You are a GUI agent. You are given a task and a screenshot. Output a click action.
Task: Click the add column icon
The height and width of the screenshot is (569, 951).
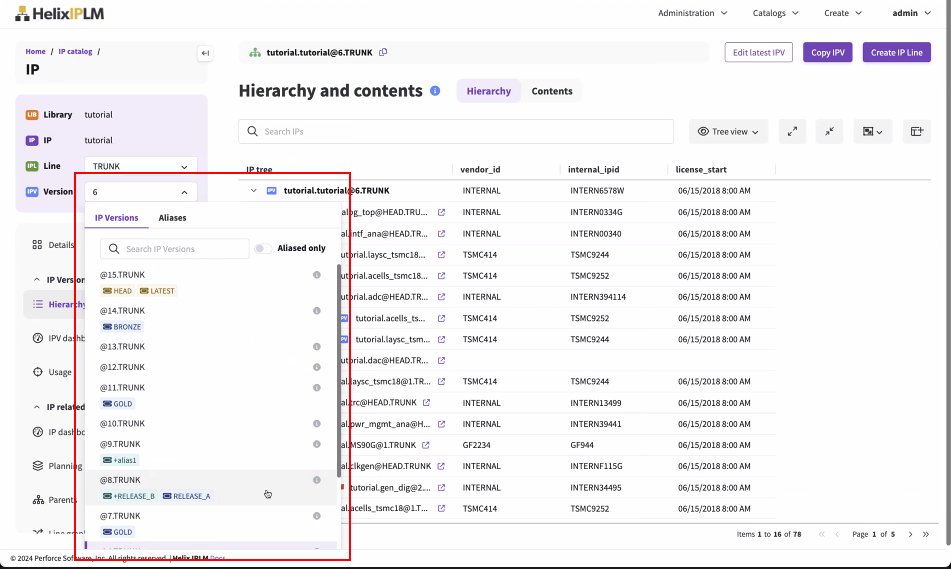tap(915, 131)
